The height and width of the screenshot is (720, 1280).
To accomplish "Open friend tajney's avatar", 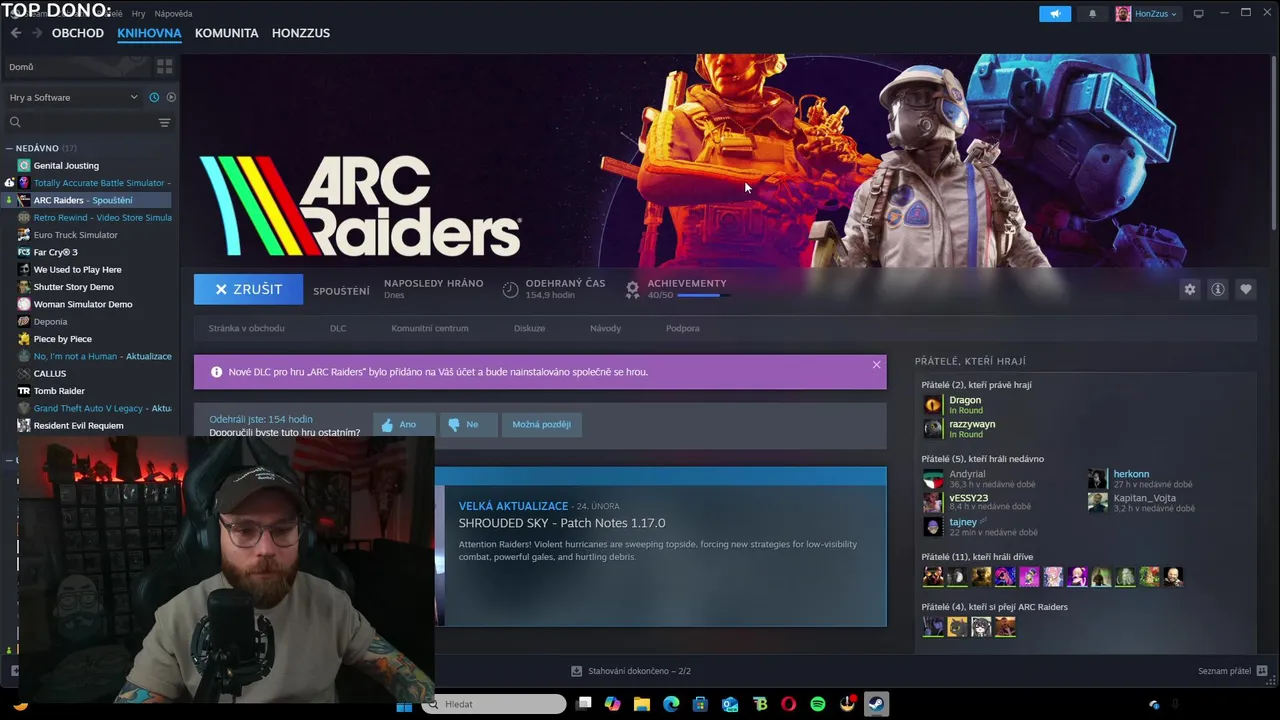I will pyautogui.click(x=933, y=526).
